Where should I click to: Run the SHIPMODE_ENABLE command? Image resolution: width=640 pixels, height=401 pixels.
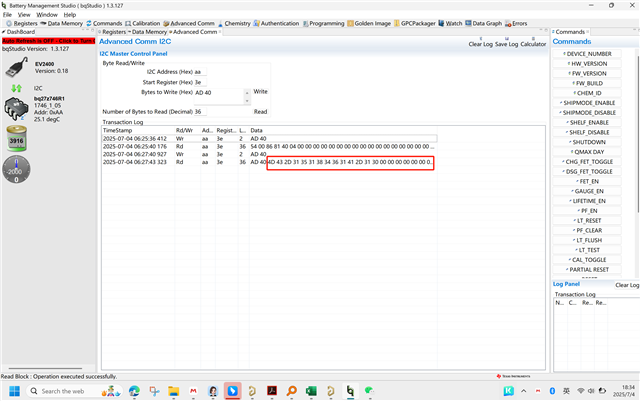coord(587,103)
